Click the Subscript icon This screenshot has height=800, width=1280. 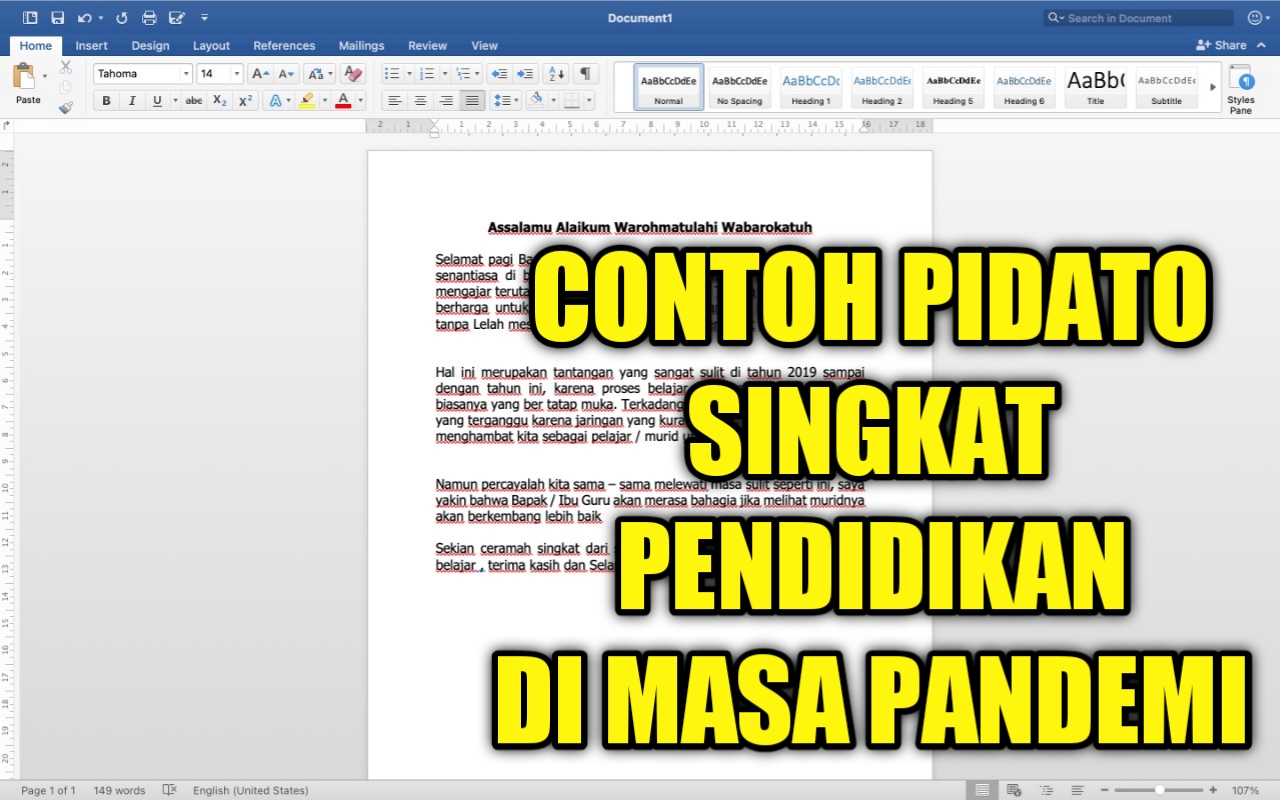pos(219,100)
